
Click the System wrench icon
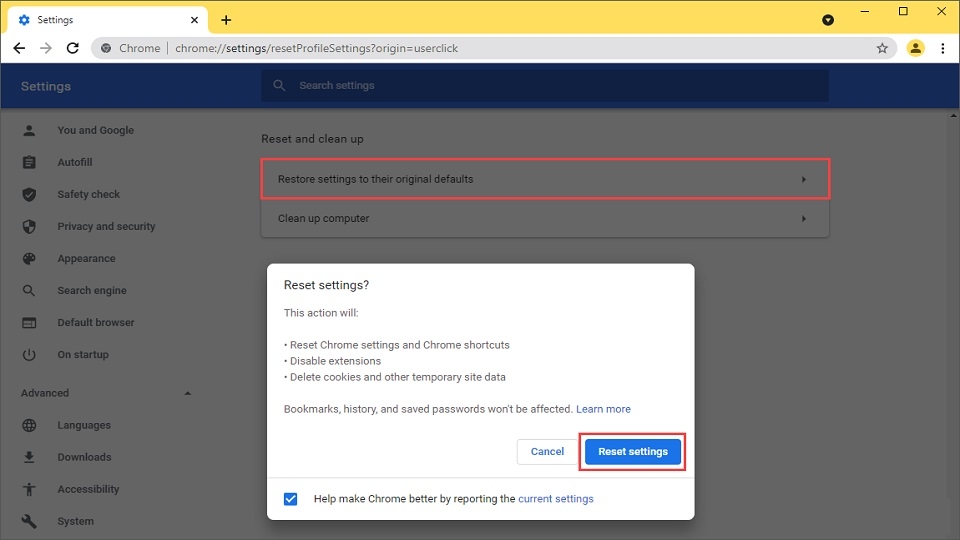(x=29, y=521)
